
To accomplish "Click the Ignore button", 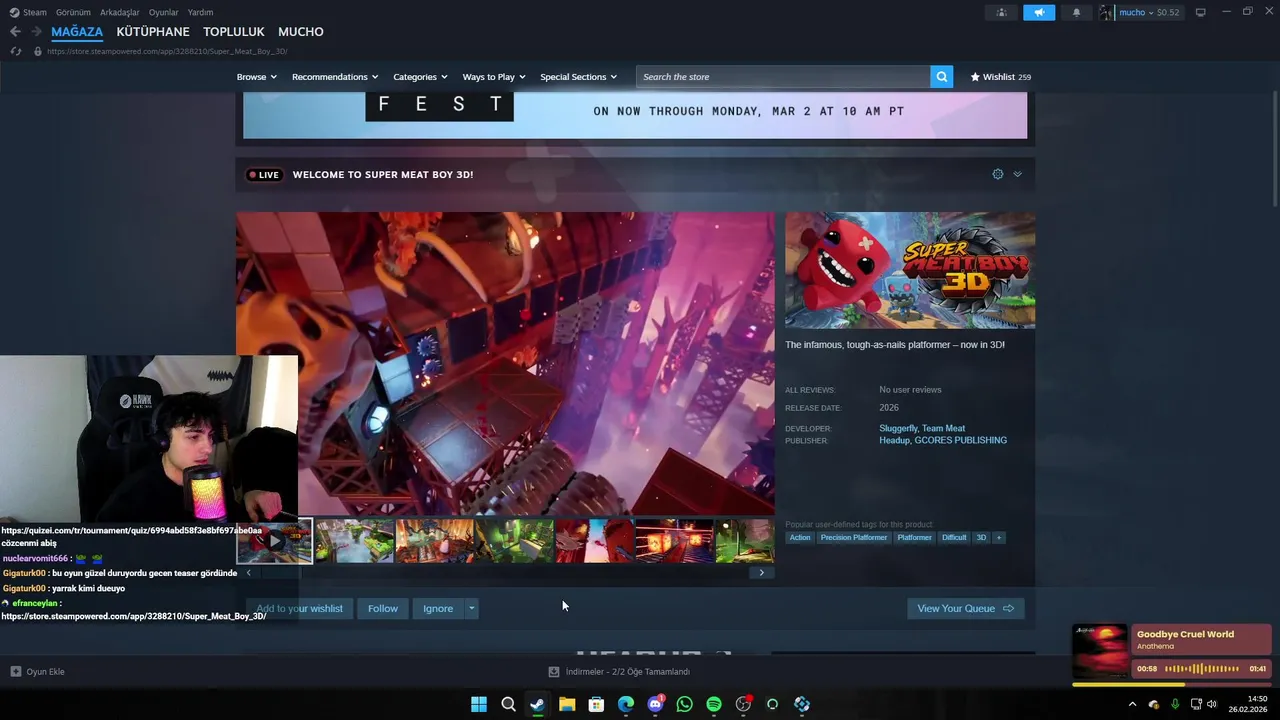I will point(438,608).
